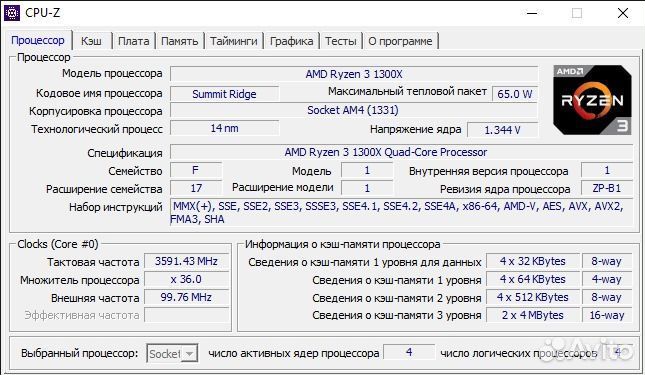Click the Расширение модели value field
Viewport: 645px width, 375px height.
click(367, 188)
